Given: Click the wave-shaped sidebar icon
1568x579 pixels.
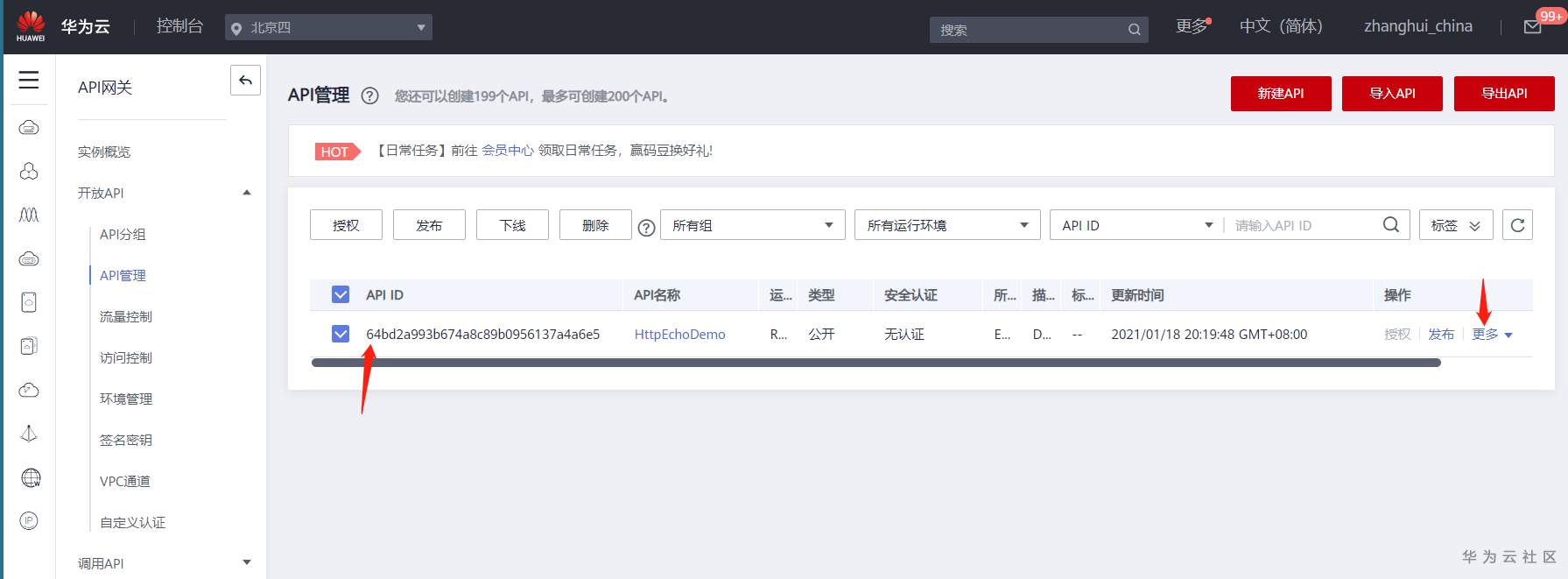Looking at the screenshot, I should [29, 215].
